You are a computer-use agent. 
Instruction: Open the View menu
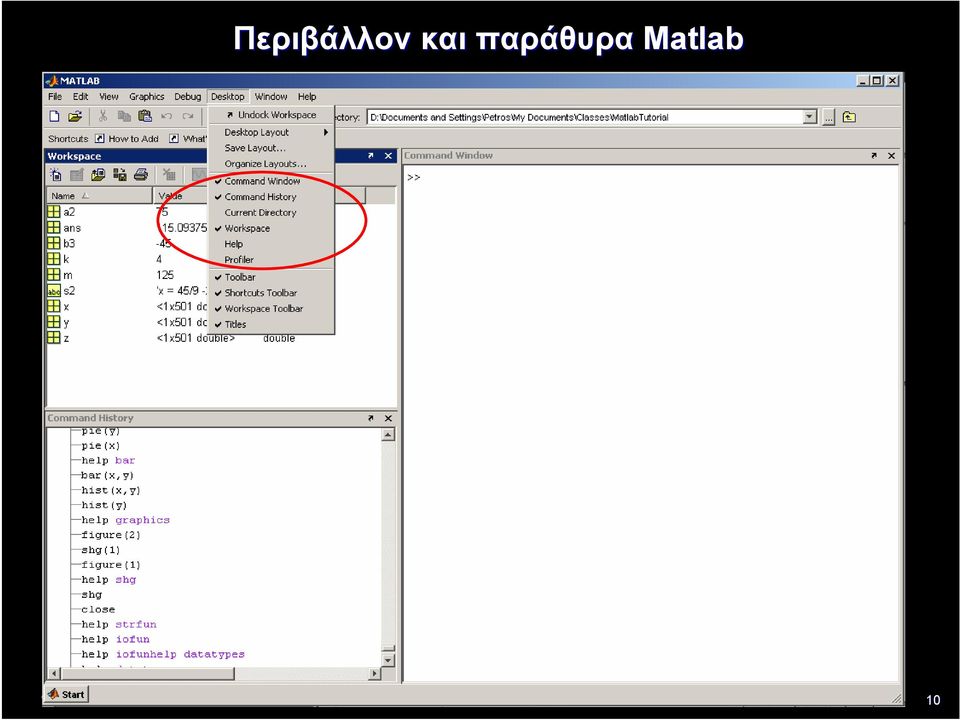[109, 97]
